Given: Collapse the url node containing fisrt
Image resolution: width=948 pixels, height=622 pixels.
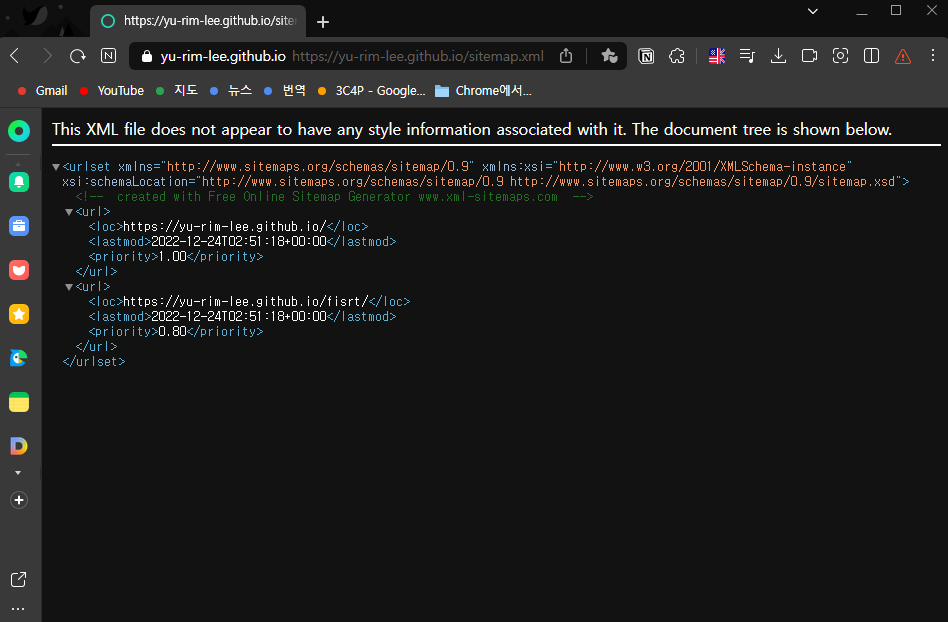Looking at the screenshot, I should click(x=69, y=287).
